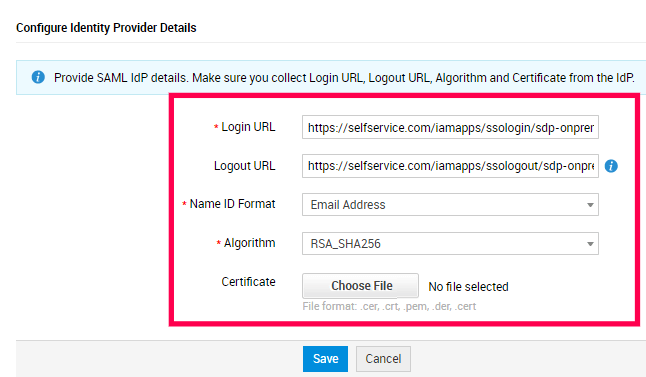Click the SAML IdP details banner text
Viewport: 646px width, 377px height.
pyautogui.click(x=344, y=78)
